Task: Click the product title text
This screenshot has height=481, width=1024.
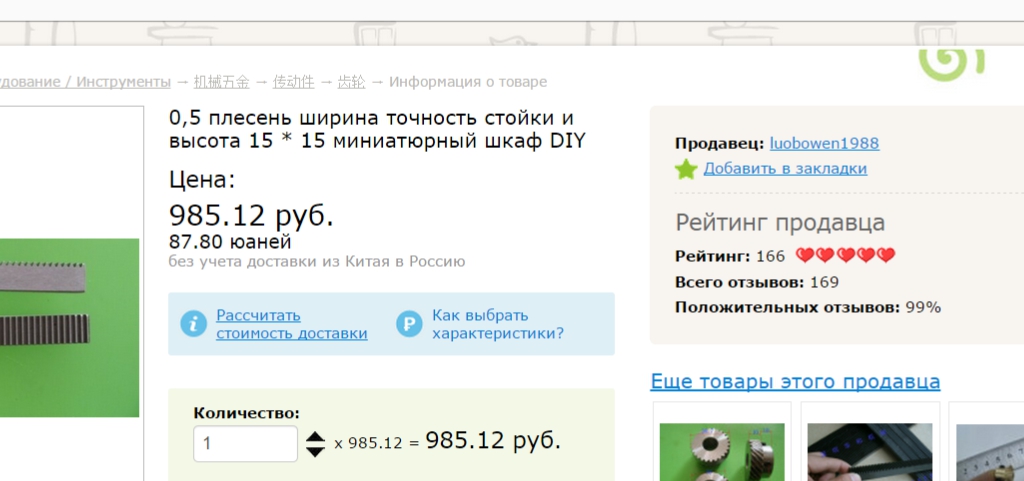Action: click(377, 129)
